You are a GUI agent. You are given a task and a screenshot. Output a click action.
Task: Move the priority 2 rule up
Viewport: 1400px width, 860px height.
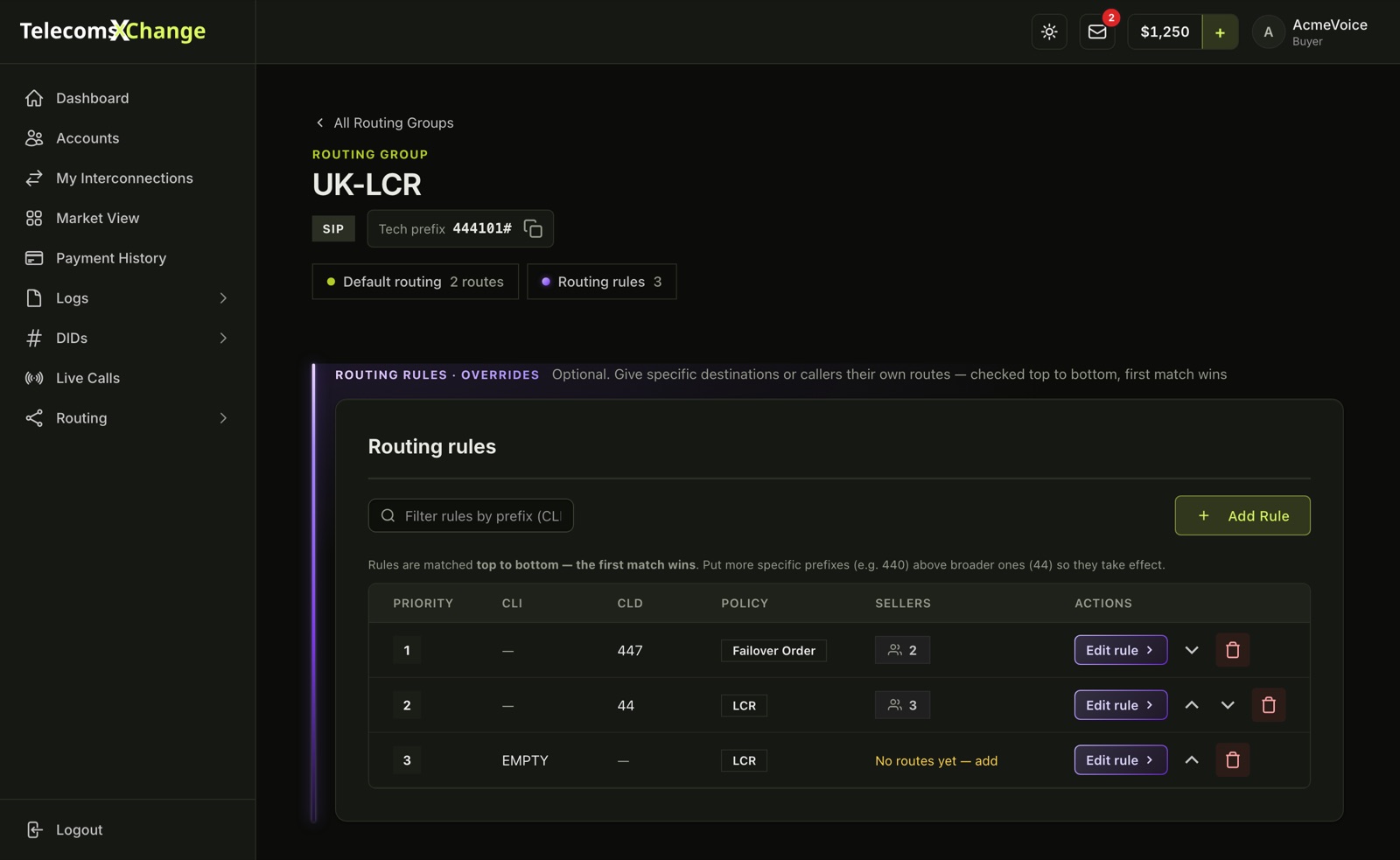[1192, 705]
